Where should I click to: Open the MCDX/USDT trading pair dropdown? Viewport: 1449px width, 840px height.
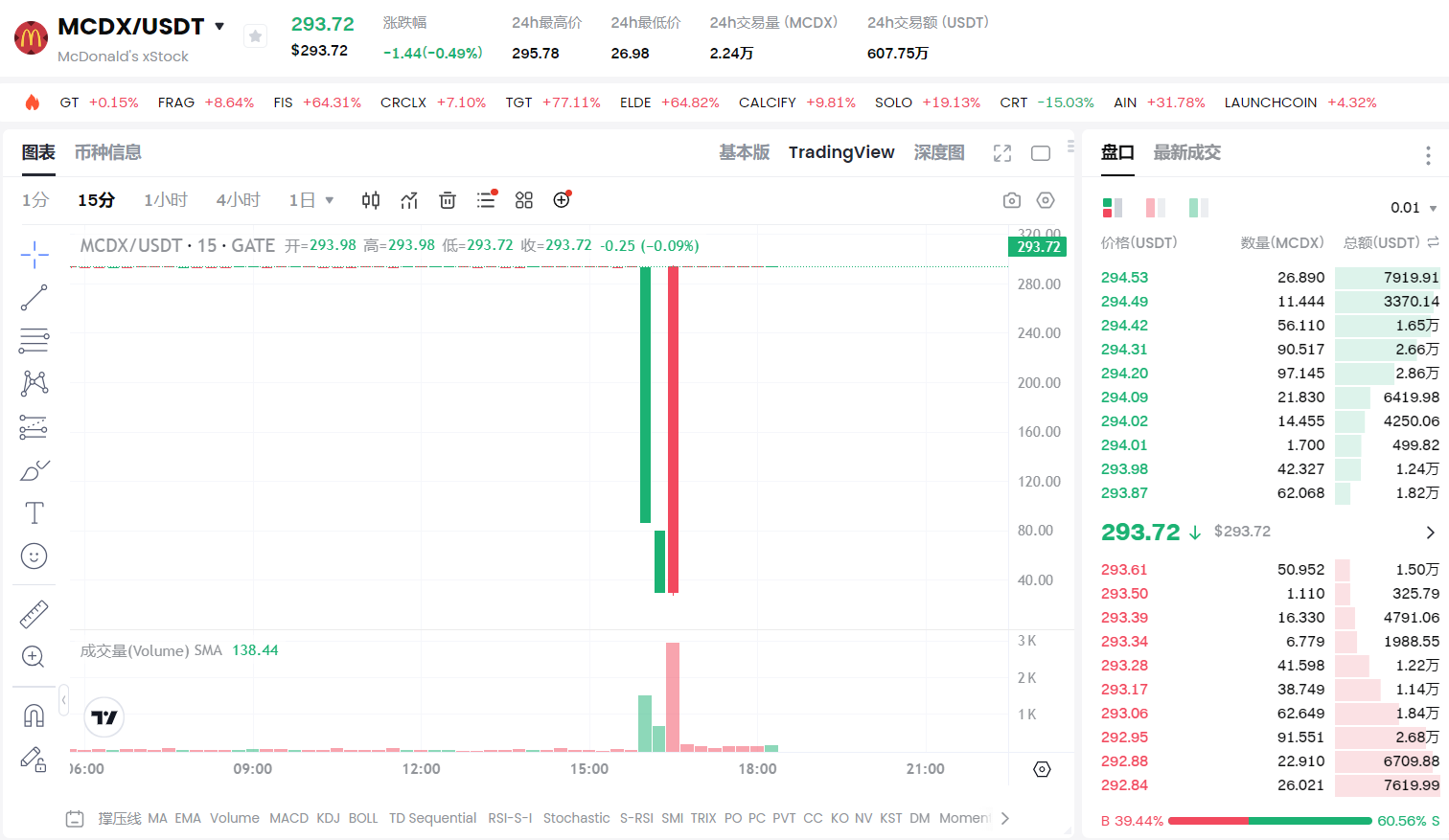219,27
